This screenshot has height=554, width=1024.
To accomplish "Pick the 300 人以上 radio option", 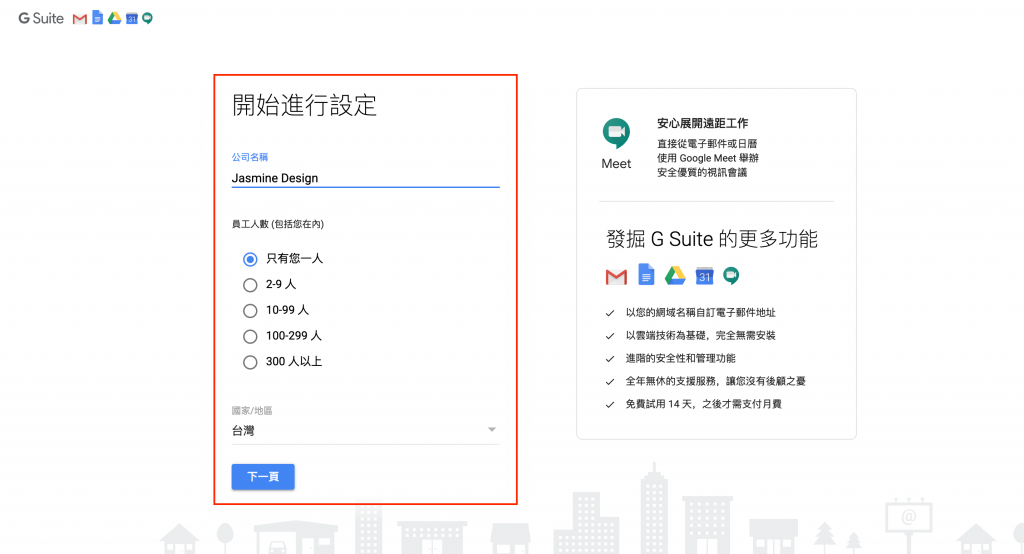I will (250, 362).
